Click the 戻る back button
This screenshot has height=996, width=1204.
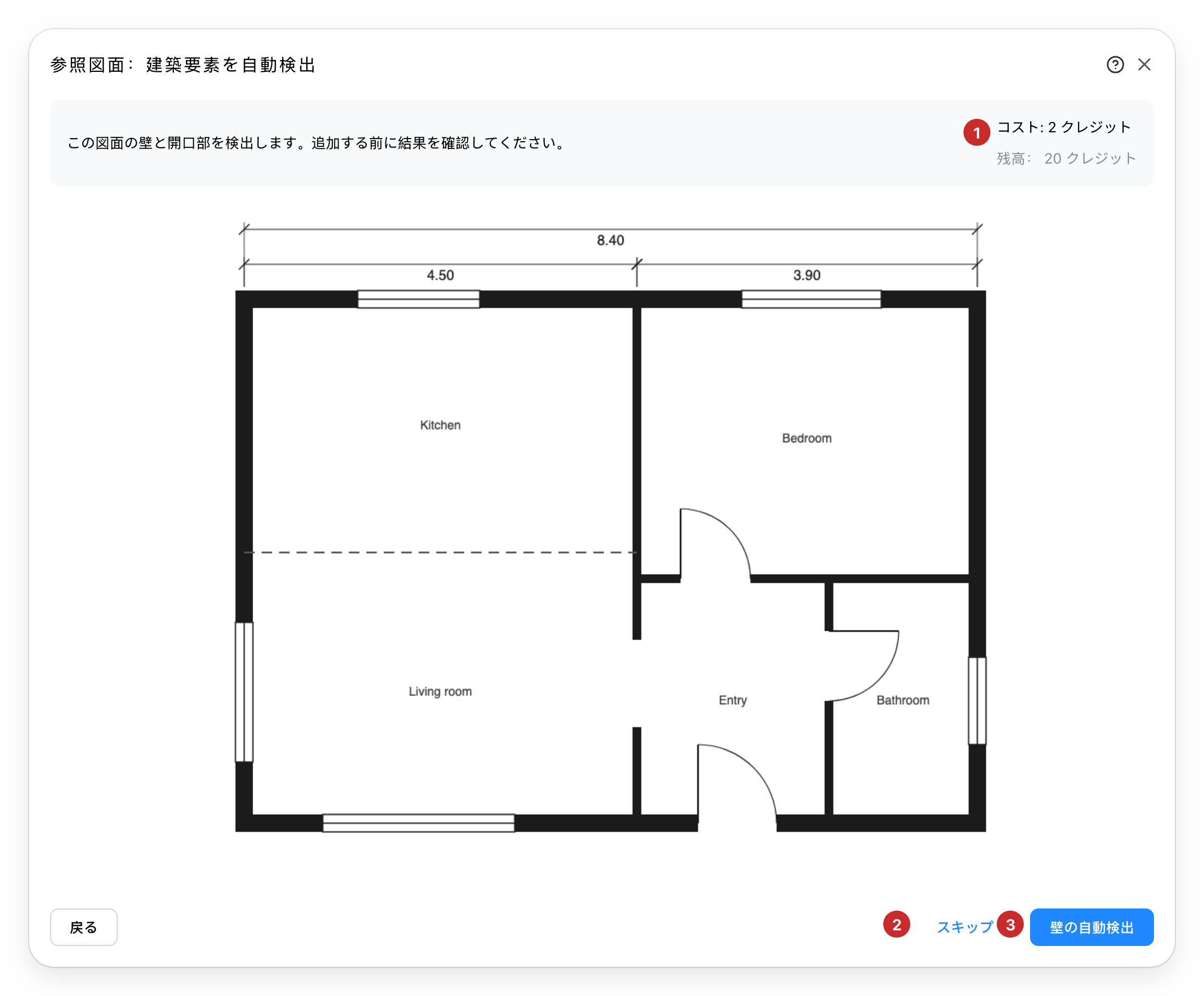84,927
